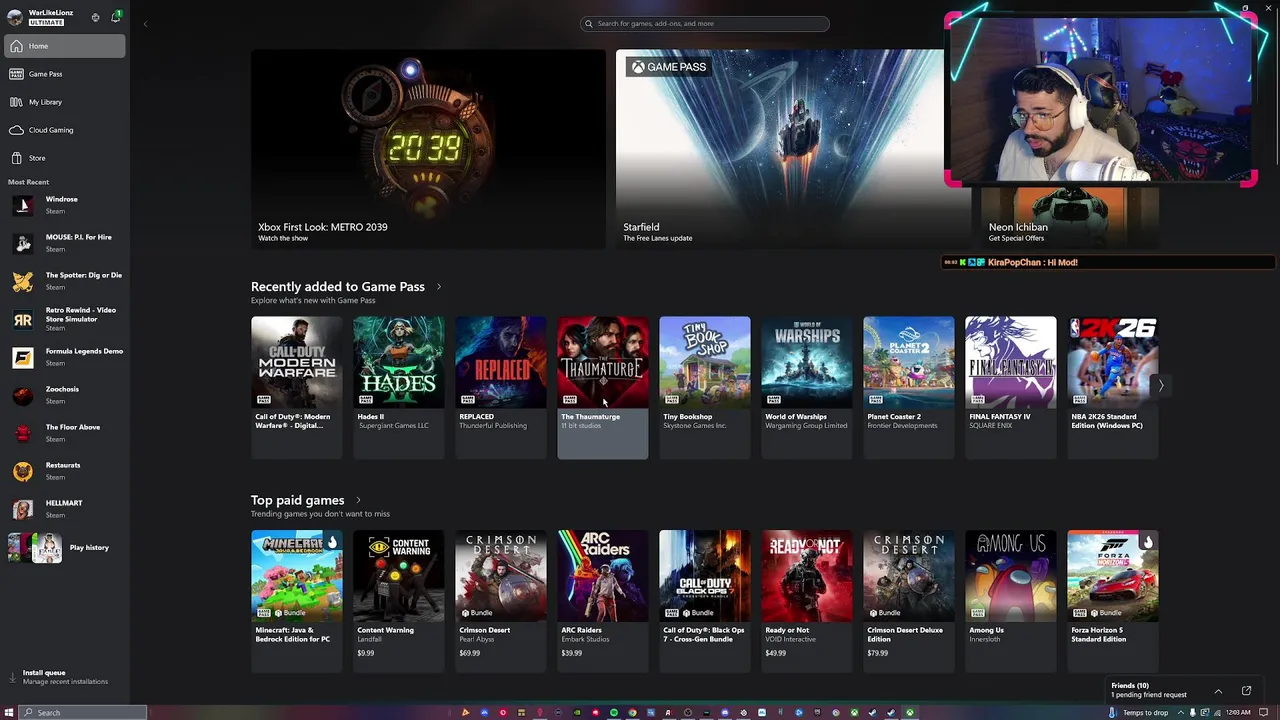Click next arrow on Game Pass carousel
The width and height of the screenshot is (1280, 720).
coord(1161,385)
